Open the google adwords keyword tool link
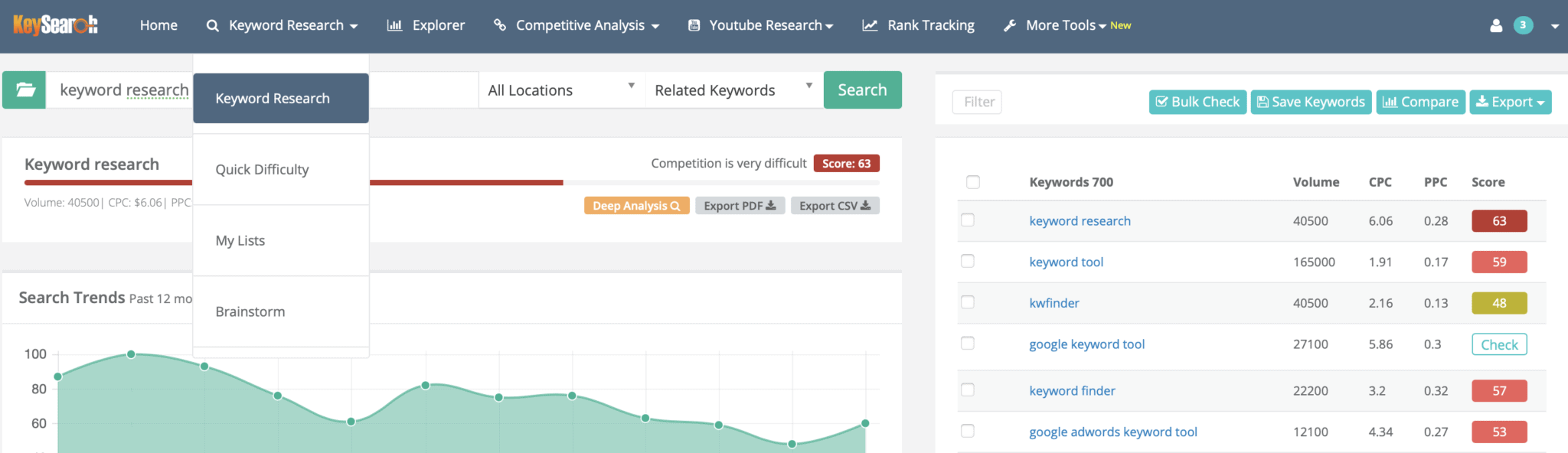Image resolution: width=1568 pixels, height=453 pixels. point(1113,432)
